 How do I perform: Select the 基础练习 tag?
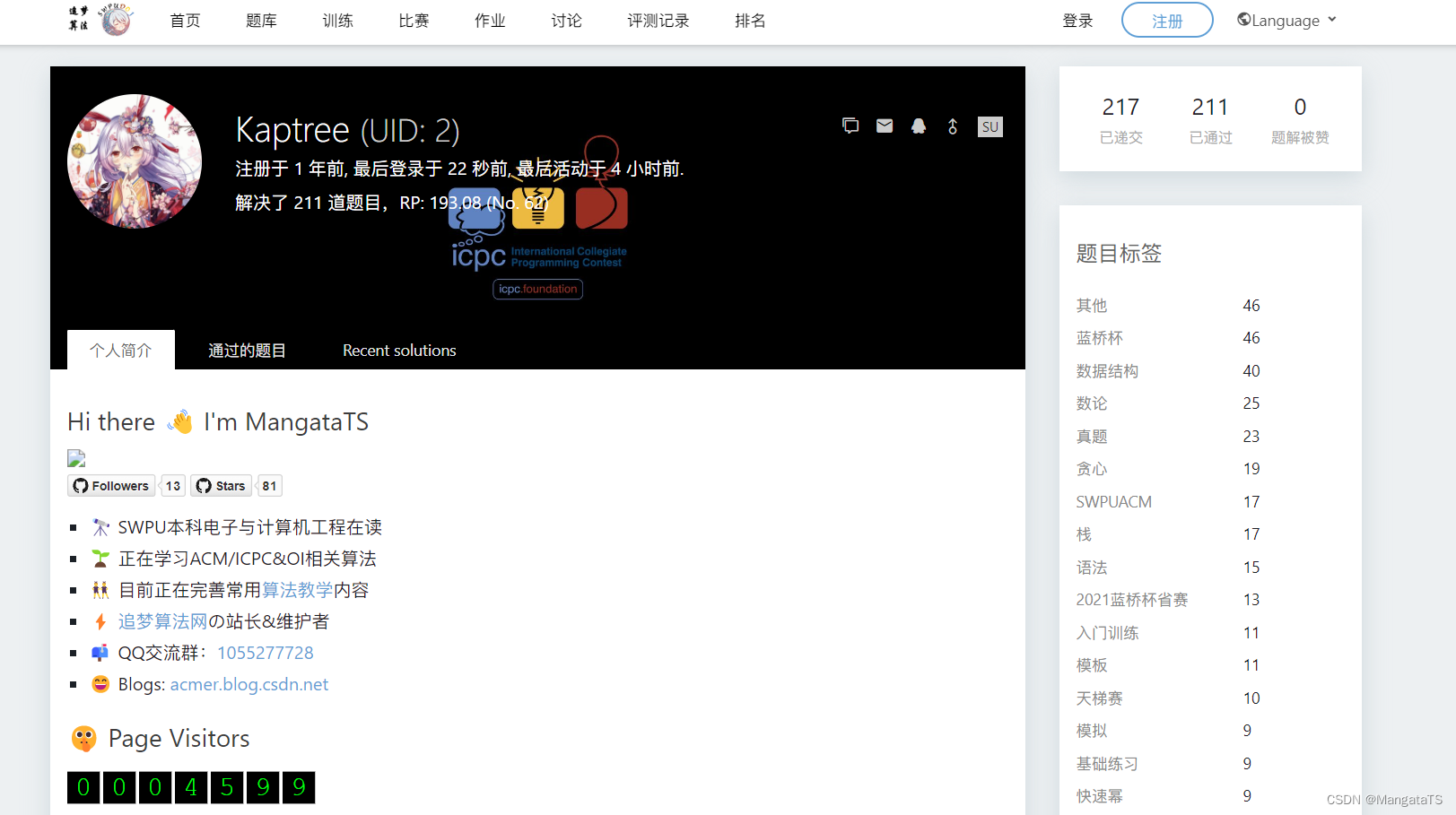click(1107, 764)
